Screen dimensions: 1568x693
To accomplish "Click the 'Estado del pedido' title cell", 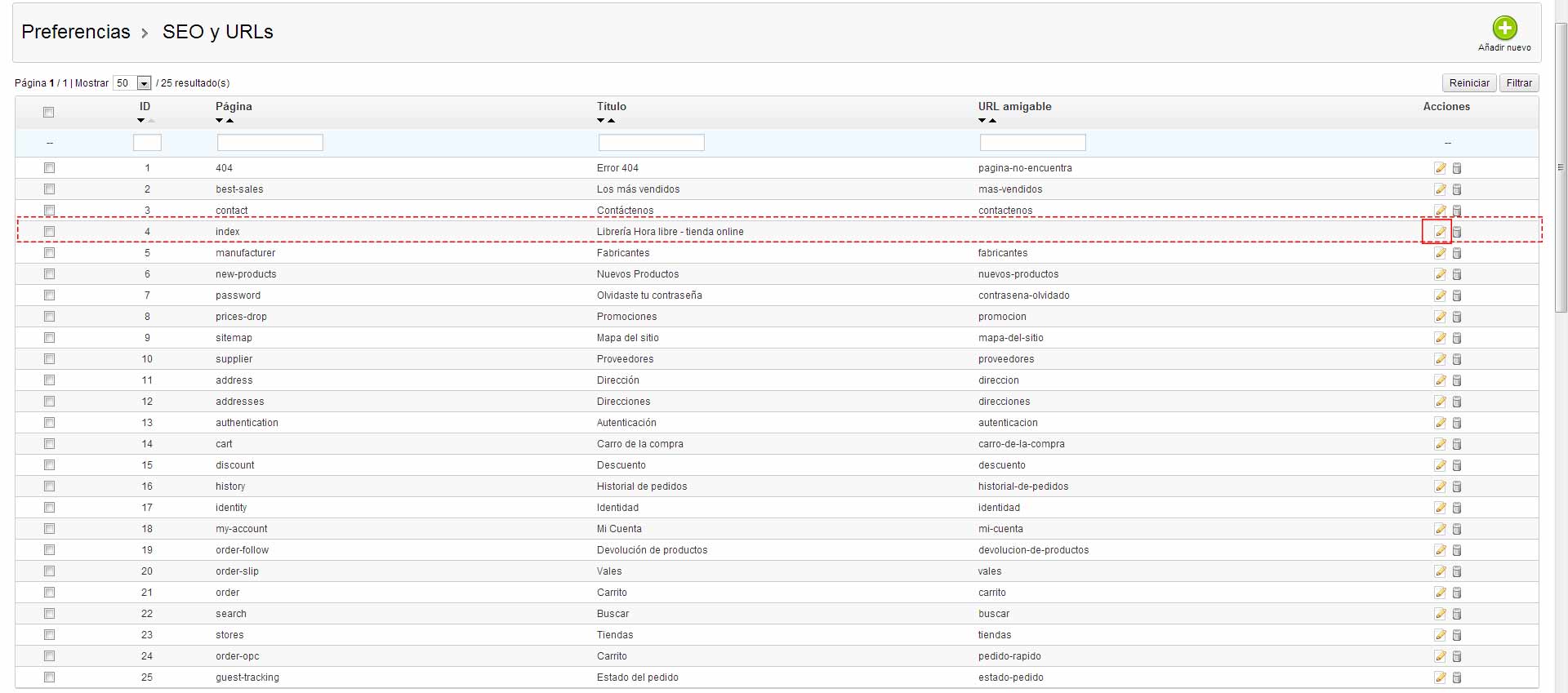I will 638,677.
